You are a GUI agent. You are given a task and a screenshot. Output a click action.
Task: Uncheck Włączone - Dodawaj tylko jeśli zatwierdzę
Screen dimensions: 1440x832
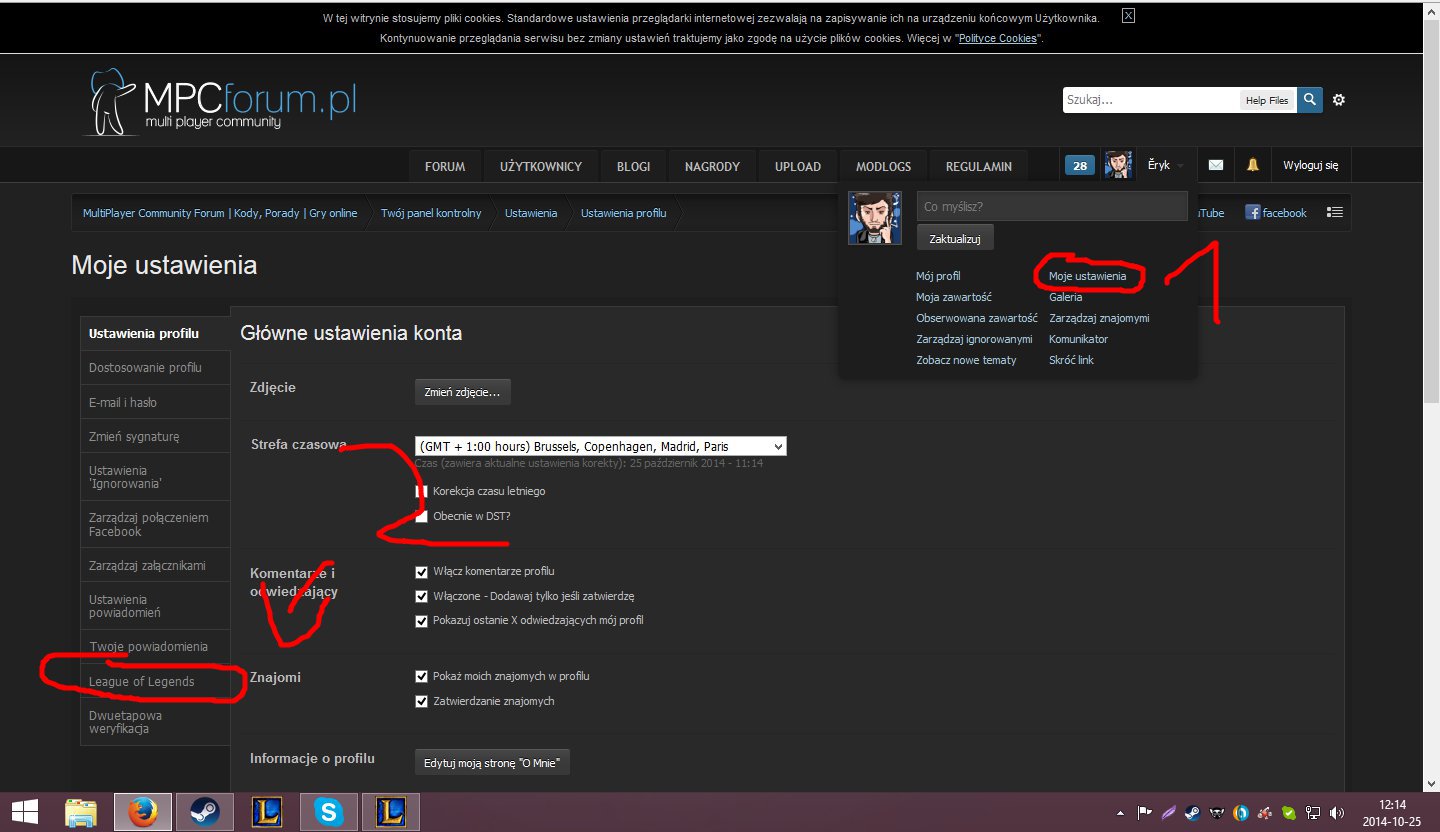point(421,596)
